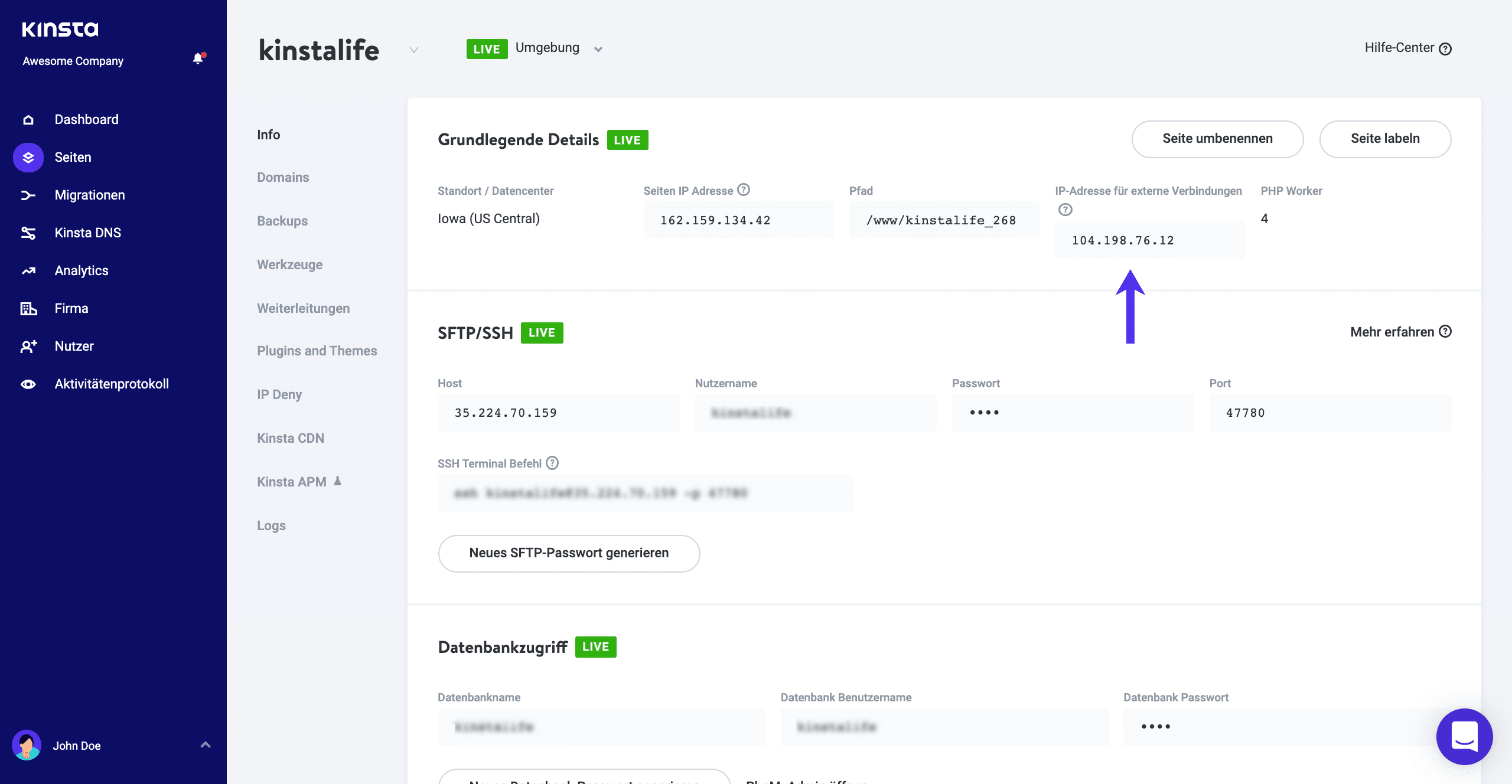Click the notification bell icon

[198, 58]
